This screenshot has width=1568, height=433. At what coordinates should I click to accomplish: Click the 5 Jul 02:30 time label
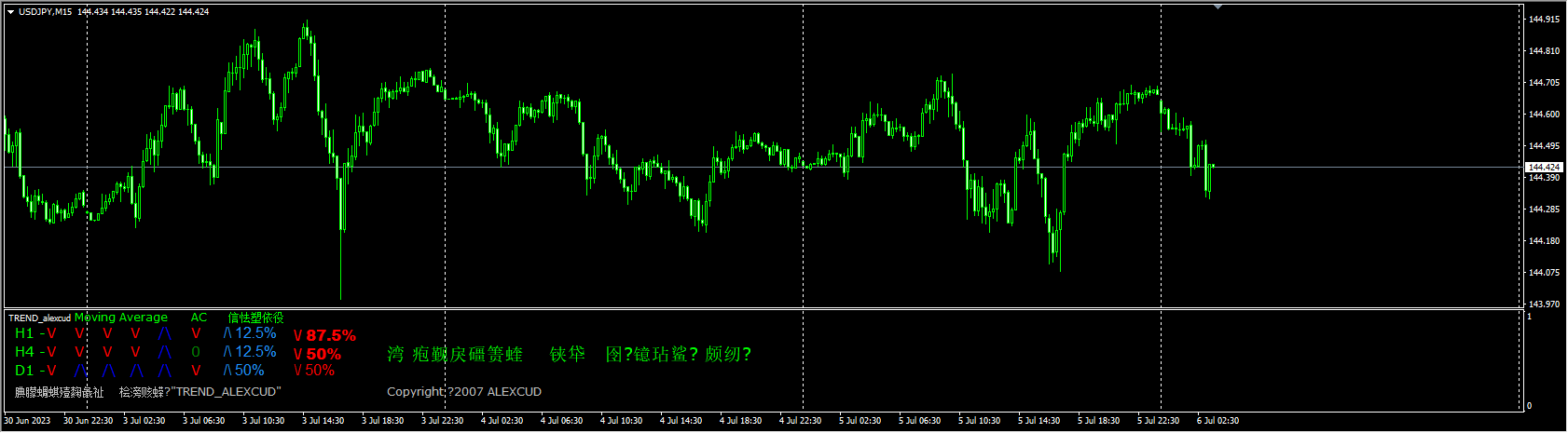[x=860, y=421]
